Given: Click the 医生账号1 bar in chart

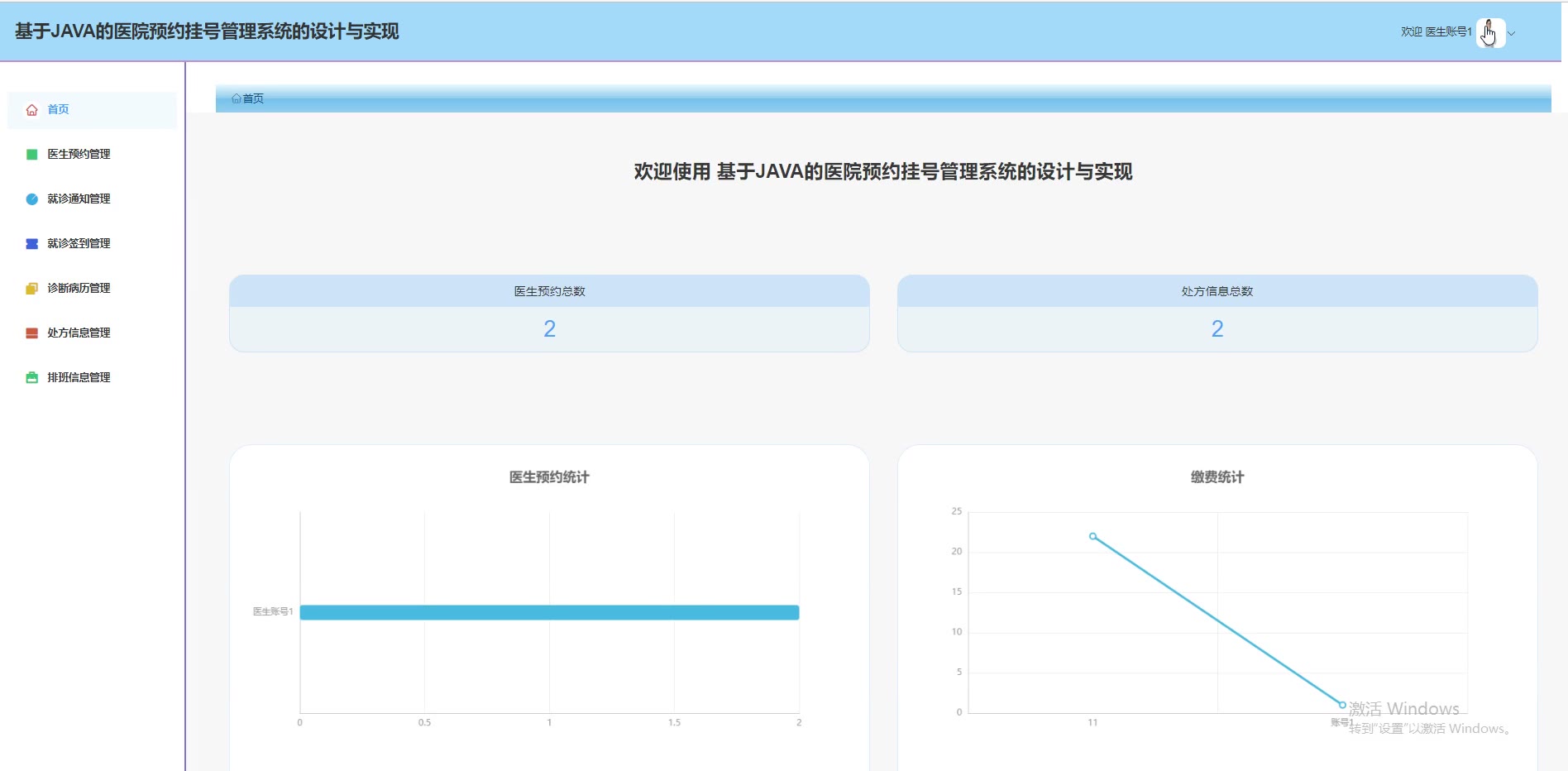Looking at the screenshot, I should click(x=549, y=612).
